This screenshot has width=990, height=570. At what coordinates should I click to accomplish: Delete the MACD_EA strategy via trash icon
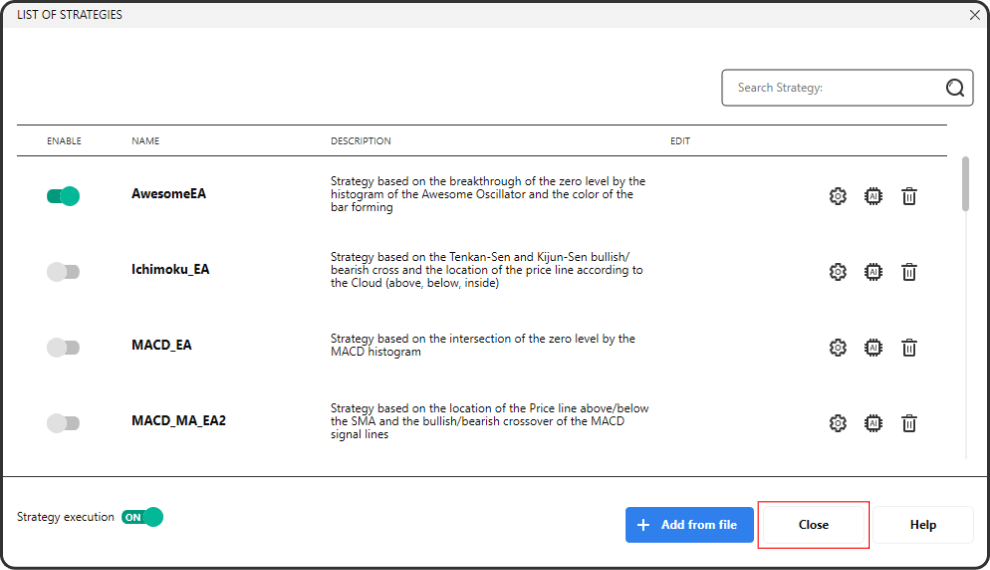click(x=909, y=348)
